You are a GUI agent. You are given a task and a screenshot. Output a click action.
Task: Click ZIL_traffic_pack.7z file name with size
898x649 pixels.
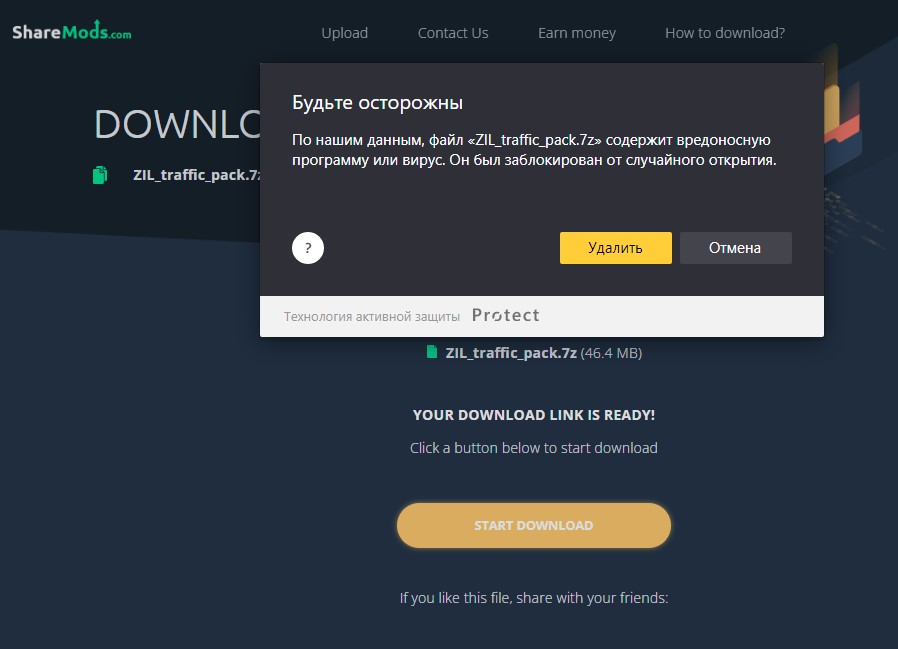point(543,353)
